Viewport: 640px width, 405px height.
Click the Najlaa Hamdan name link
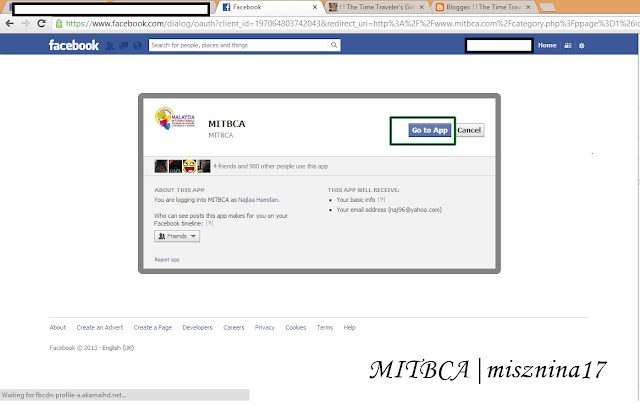258,200
